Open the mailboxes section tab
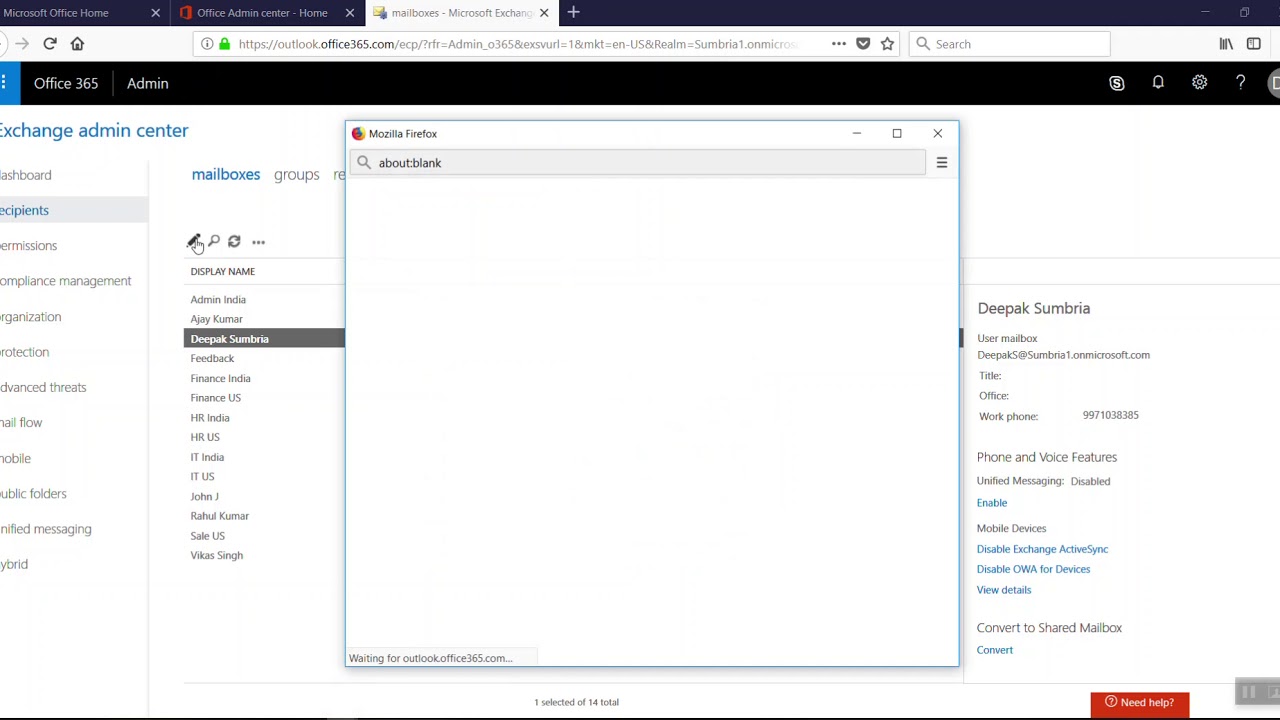Screen dimensions: 1280x720 (x=225, y=174)
